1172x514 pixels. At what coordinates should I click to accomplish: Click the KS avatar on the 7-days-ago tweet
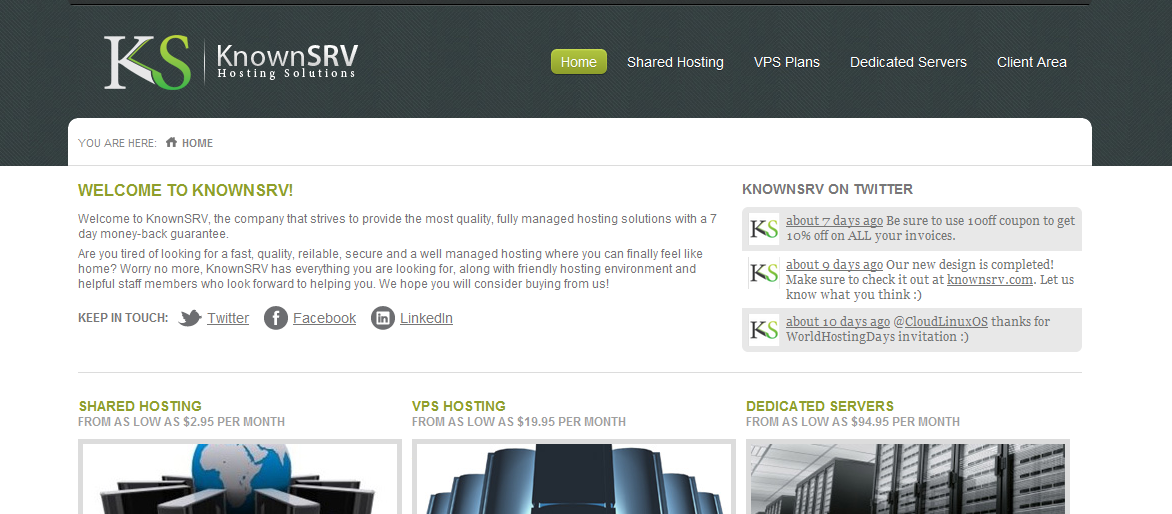(x=764, y=229)
